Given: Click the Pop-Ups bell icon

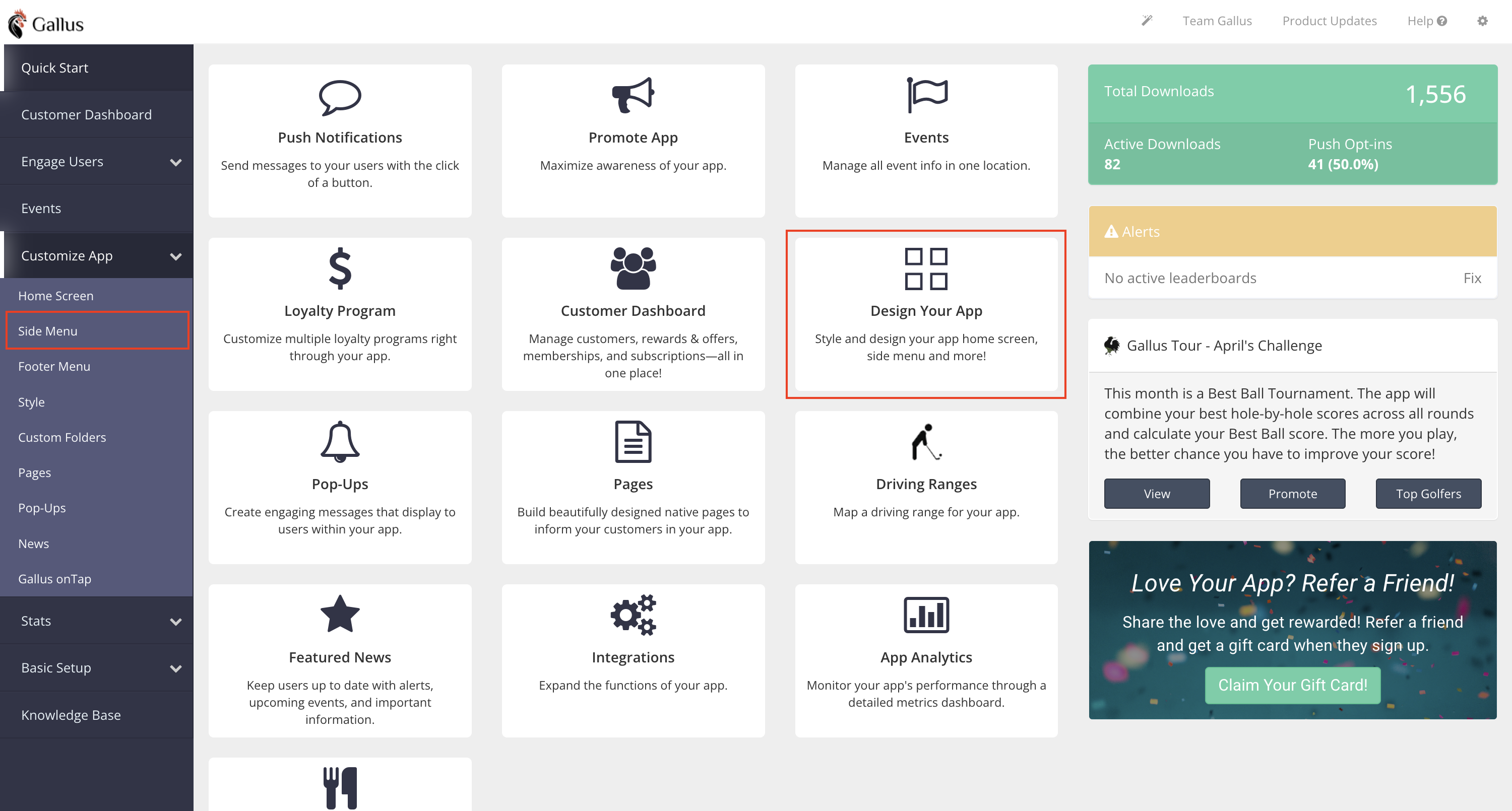Looking at the screenshot, I should click(x=340, y=441).
